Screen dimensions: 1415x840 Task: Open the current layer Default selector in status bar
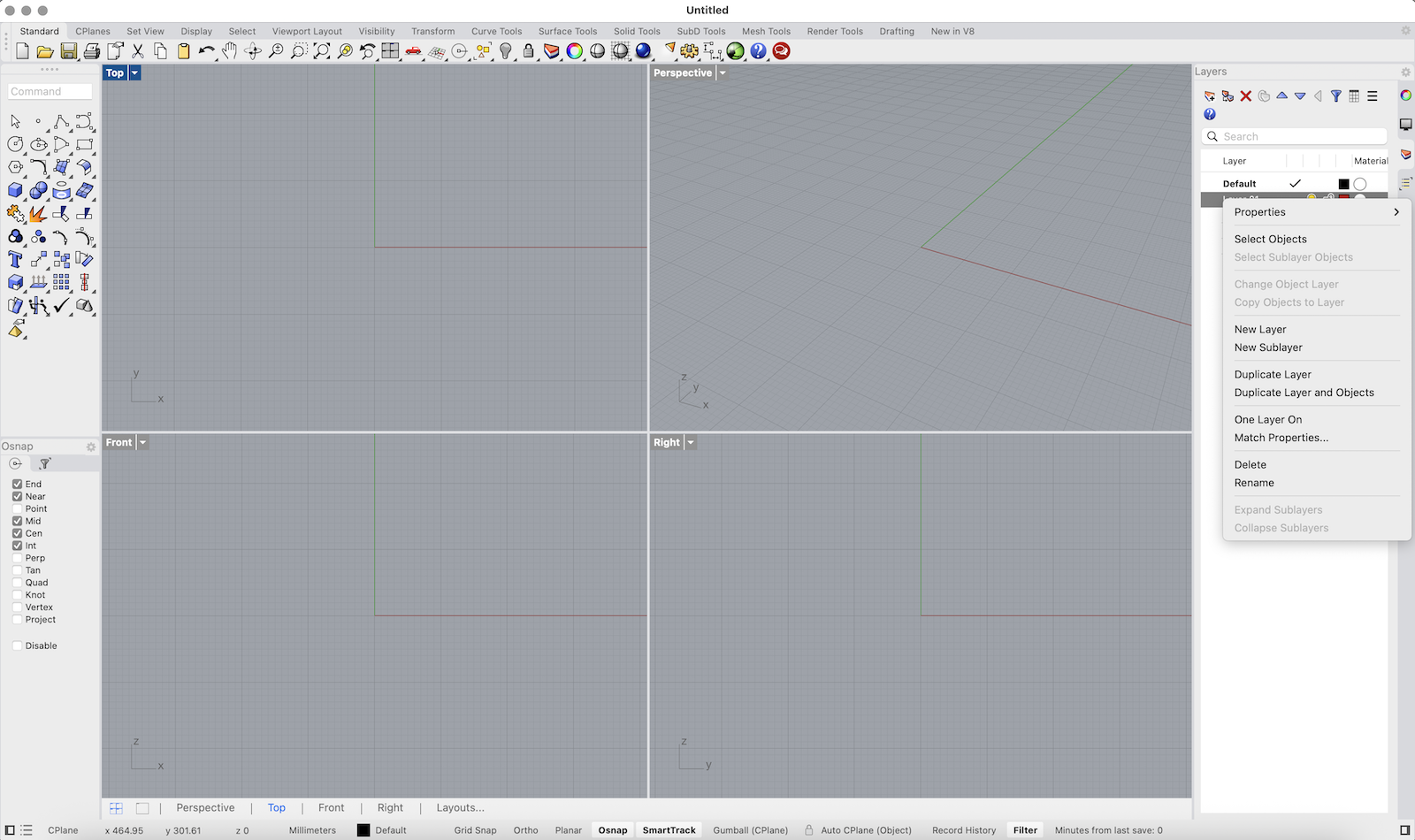tap(382, 830)
